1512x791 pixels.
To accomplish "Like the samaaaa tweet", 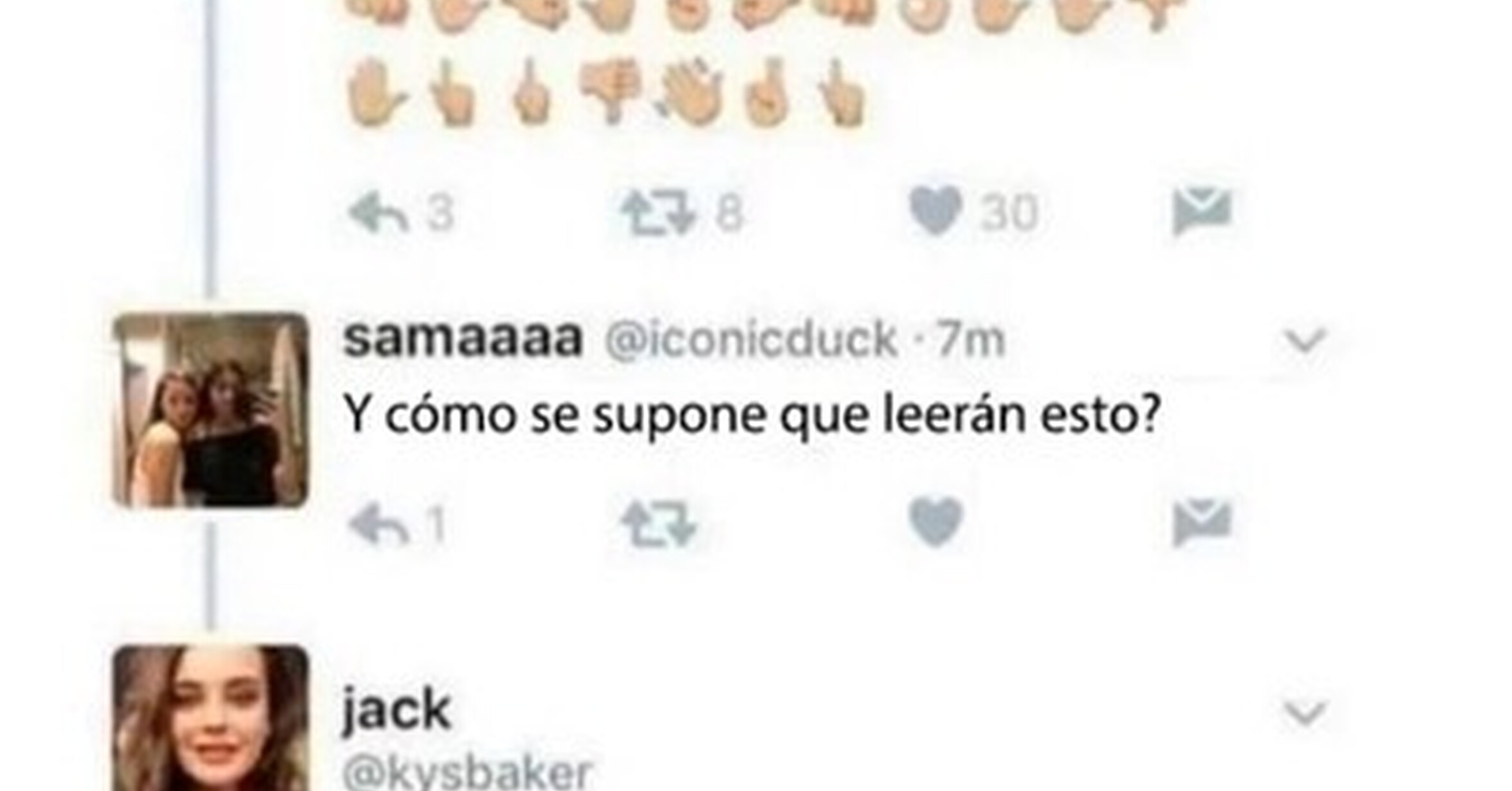I will (936, 522).
